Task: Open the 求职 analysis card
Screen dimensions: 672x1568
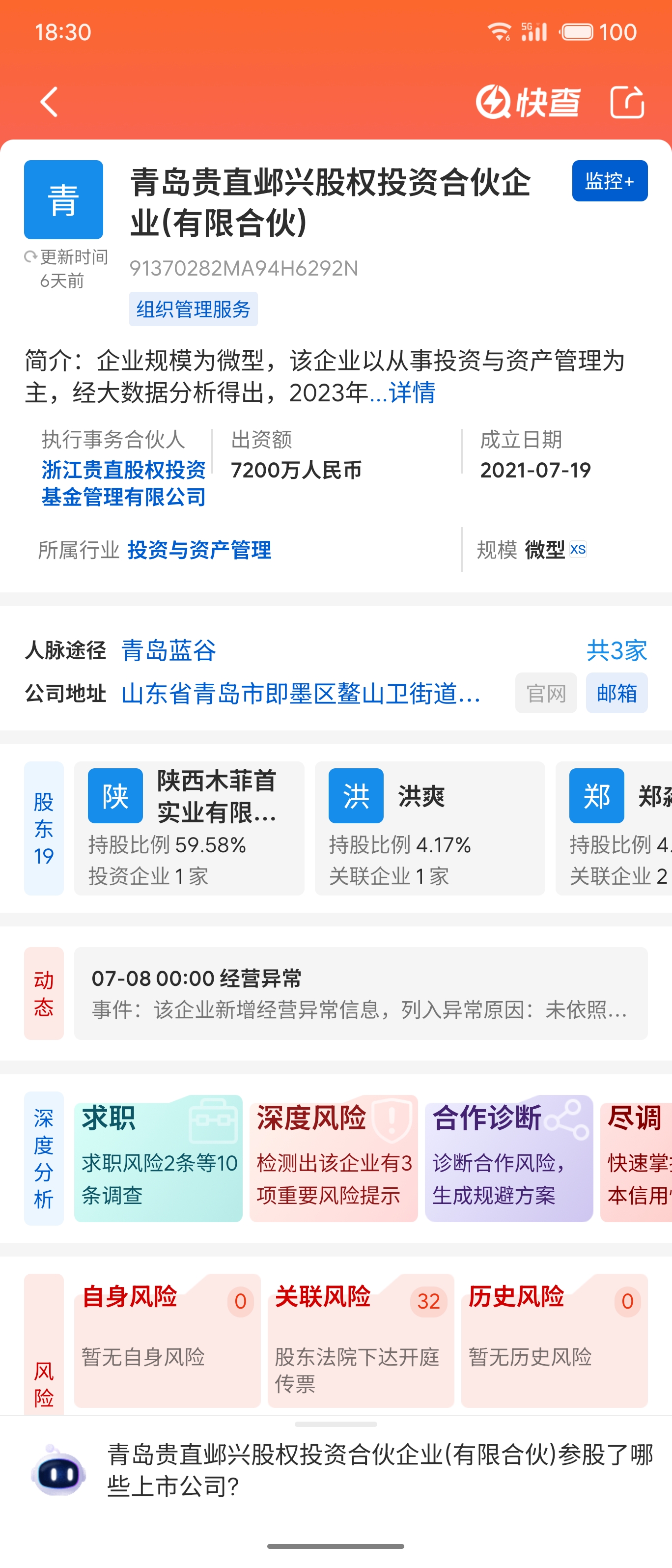Action: (x=158, y=1158)
